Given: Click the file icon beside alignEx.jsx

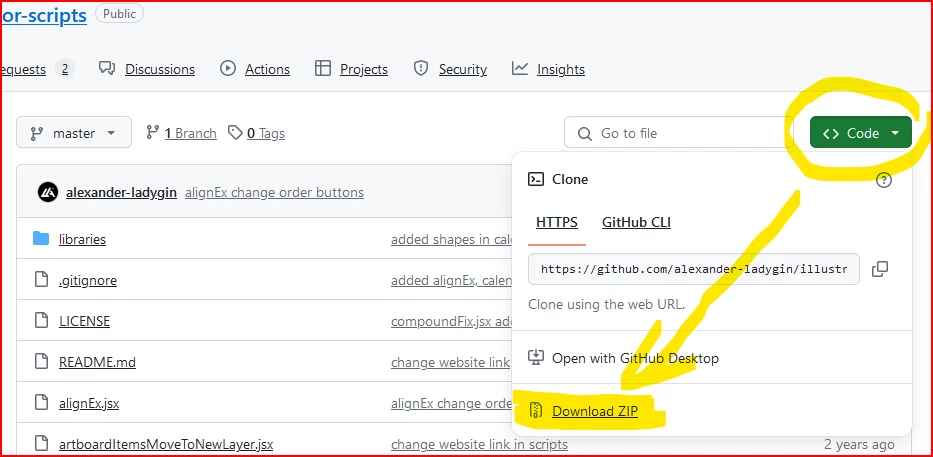Looking at the screenshot, I should (41, 402).
